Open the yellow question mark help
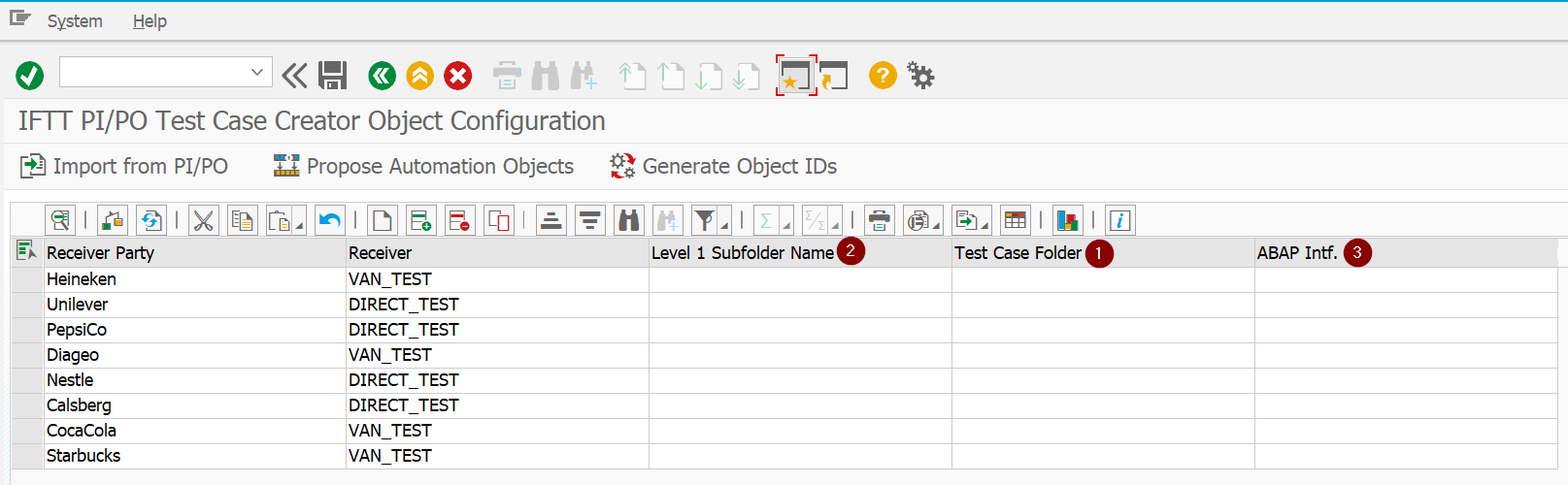1568x485 pixels. point(883,75)
